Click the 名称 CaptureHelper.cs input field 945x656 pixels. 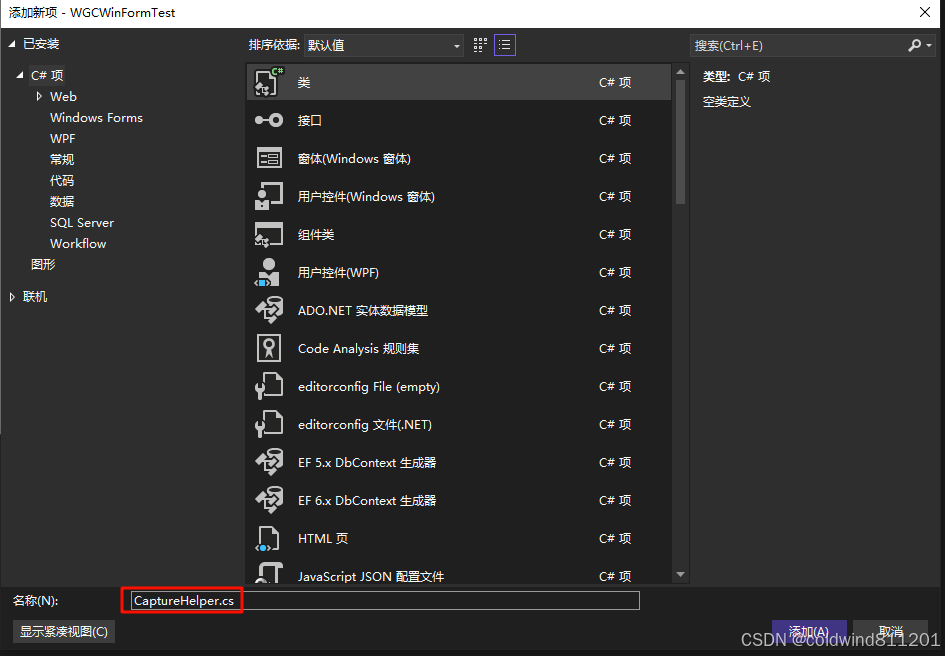[386, 601]
